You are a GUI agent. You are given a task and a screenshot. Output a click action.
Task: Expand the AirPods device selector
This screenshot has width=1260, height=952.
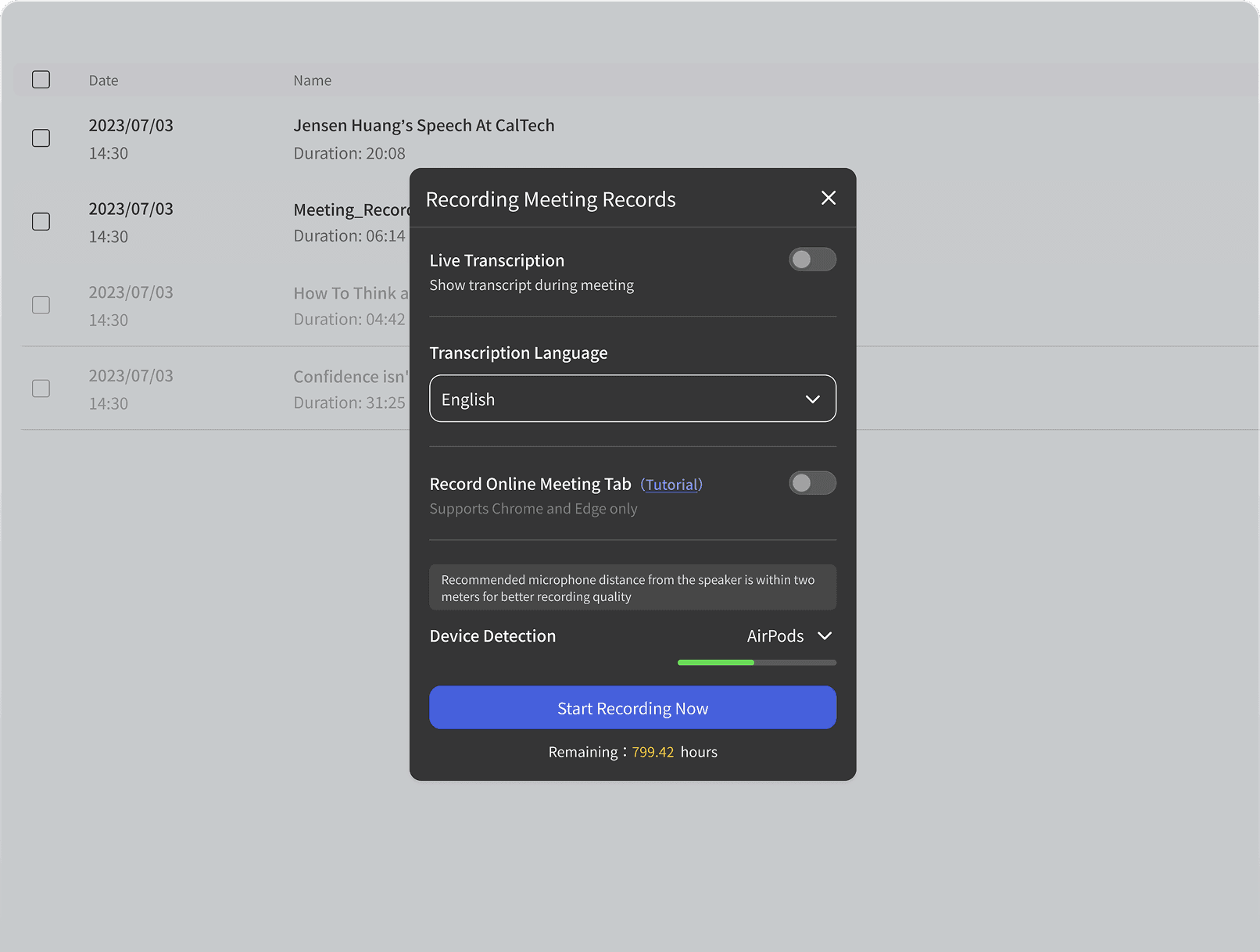[789, 636]
